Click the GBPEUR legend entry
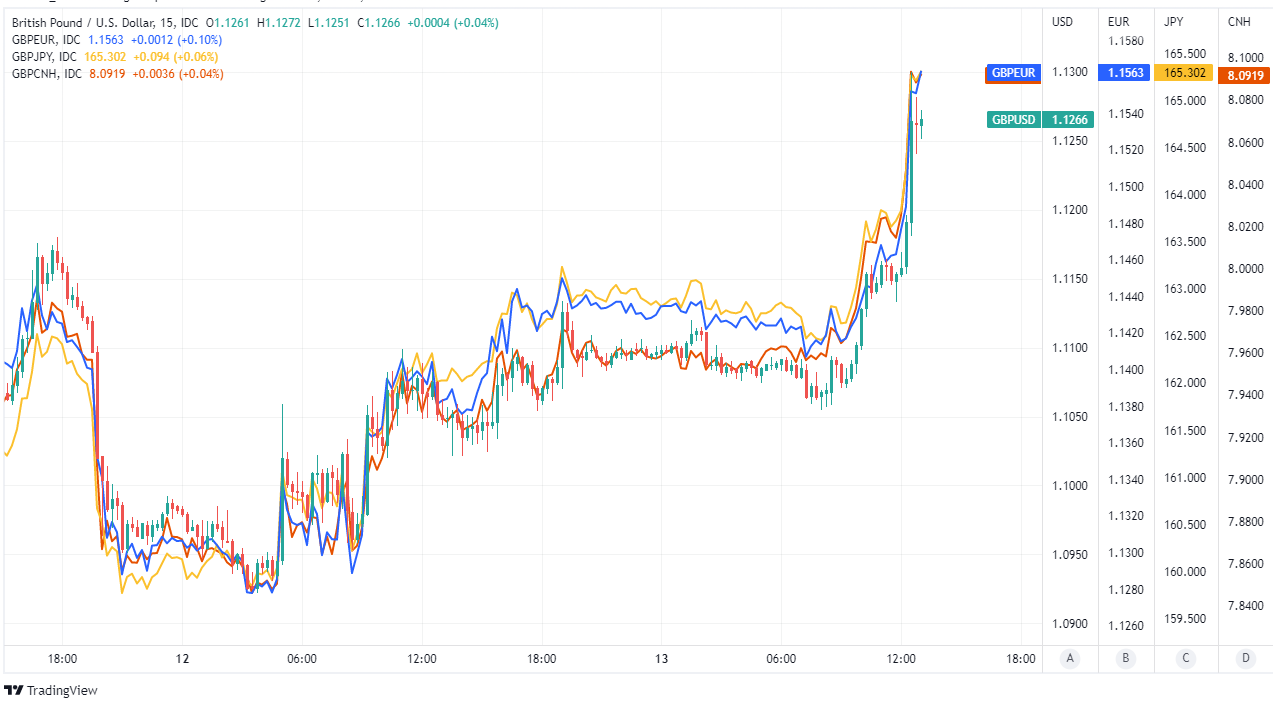This screenshot has height=702, width=1273. pyautogui.click(x=46, y=40)
